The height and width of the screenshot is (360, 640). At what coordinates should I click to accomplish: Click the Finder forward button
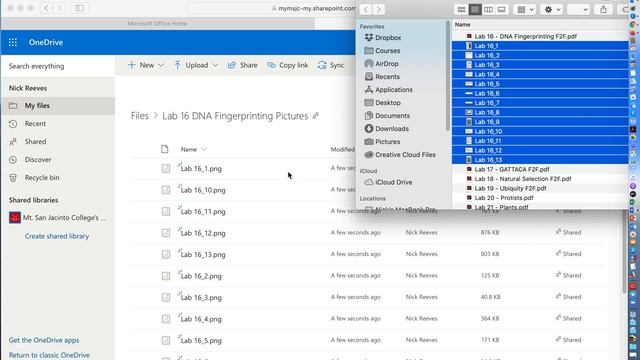pyautogui.click(x=379, y=9)
